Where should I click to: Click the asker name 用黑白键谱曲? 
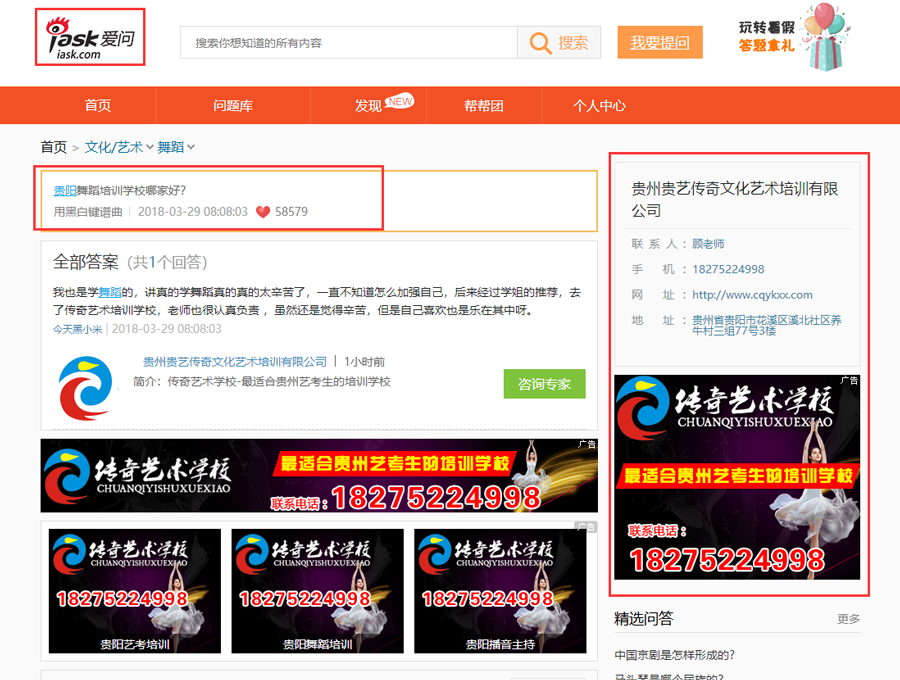pyautogui.click(x=88, y=212)
